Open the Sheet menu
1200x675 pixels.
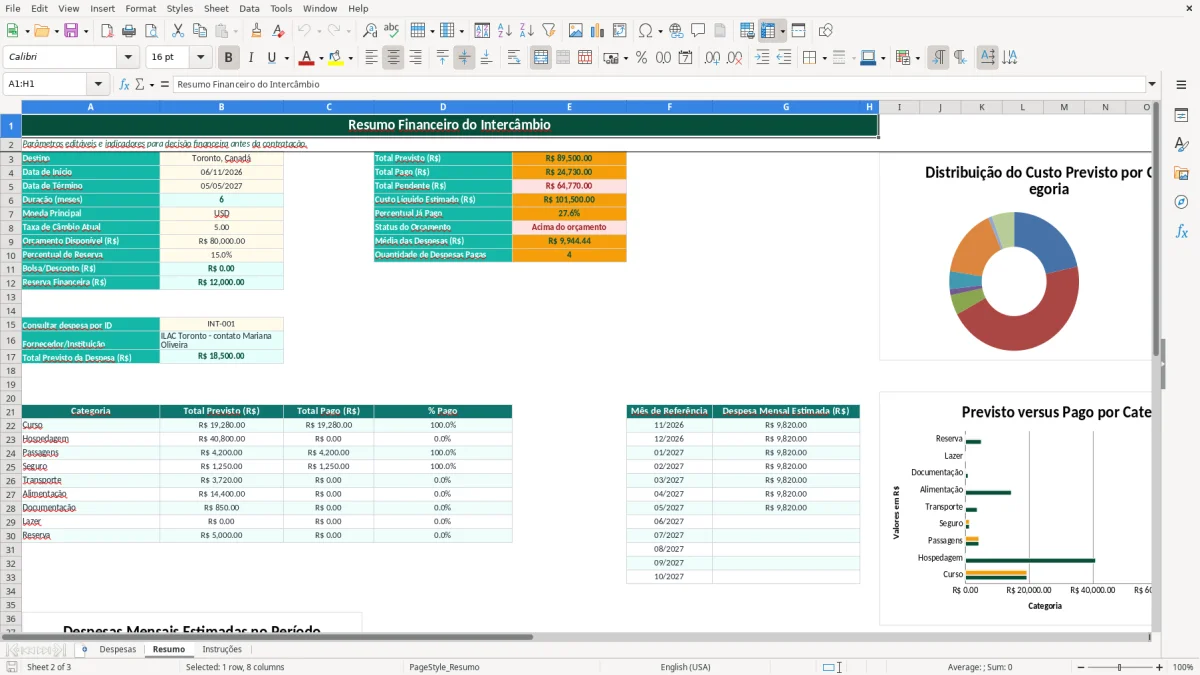click(216, 8)
